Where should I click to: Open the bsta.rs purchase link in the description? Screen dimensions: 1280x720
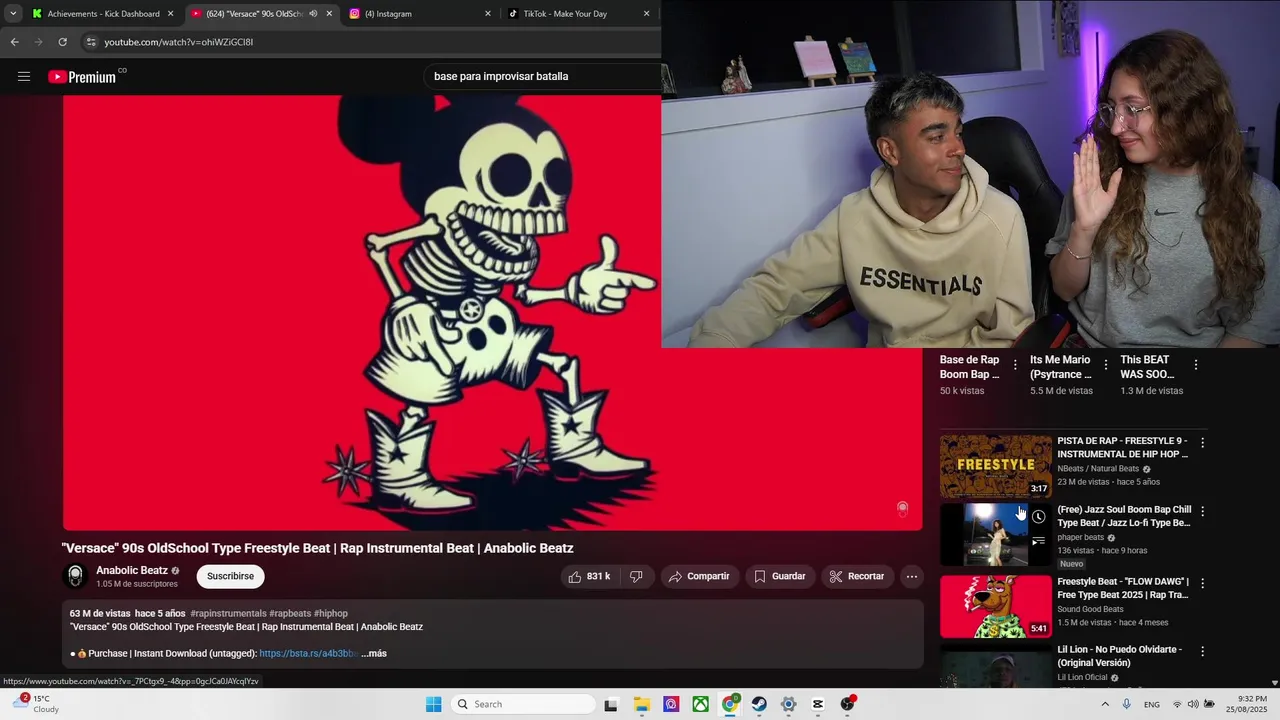[308, 653]
